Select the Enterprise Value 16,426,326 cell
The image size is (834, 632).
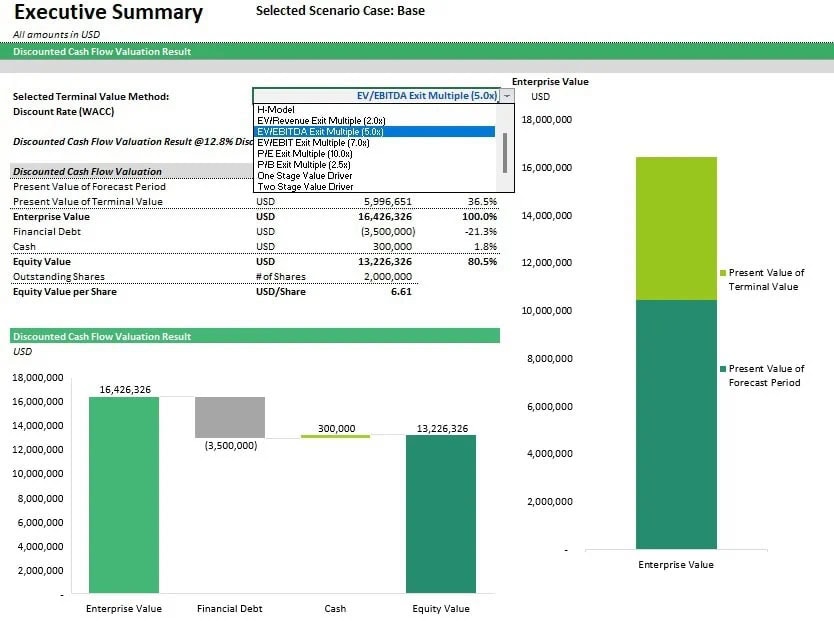pos(385,217)
